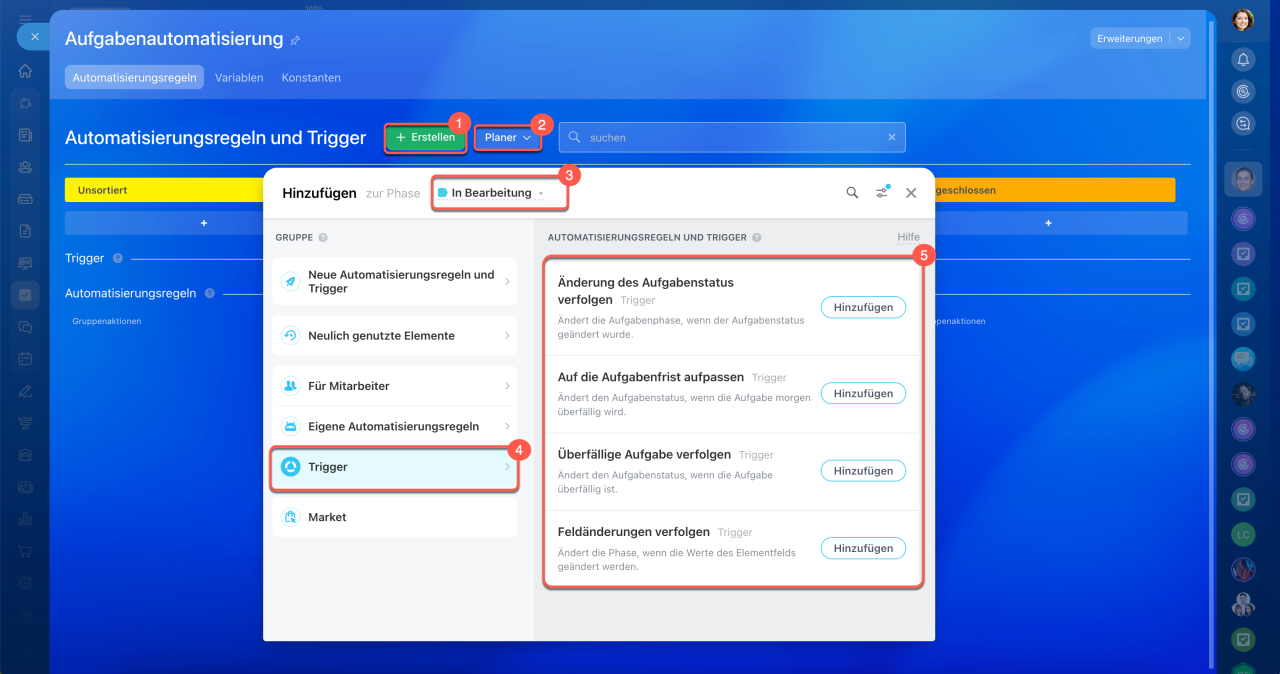Open the Planer dropdown
The image size is (1280, 674).
click(508, 137)
